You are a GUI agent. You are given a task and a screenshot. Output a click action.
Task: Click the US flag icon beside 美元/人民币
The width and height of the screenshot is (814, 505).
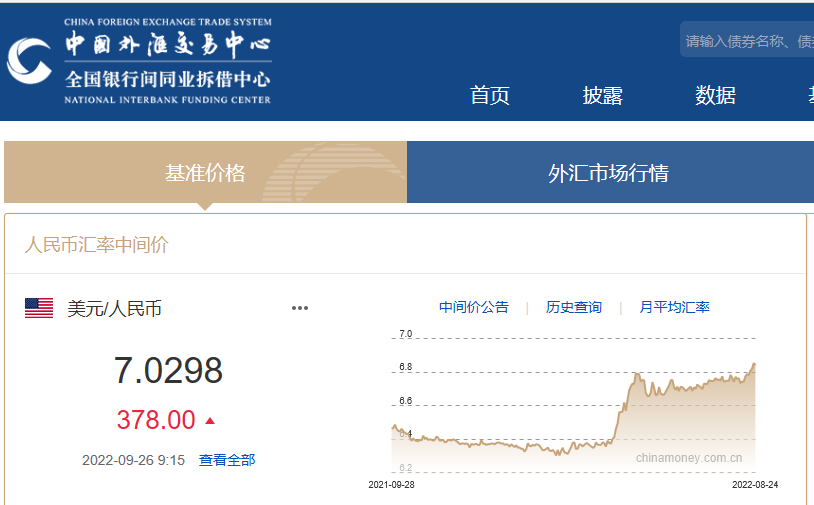click(x=39, y=308)
